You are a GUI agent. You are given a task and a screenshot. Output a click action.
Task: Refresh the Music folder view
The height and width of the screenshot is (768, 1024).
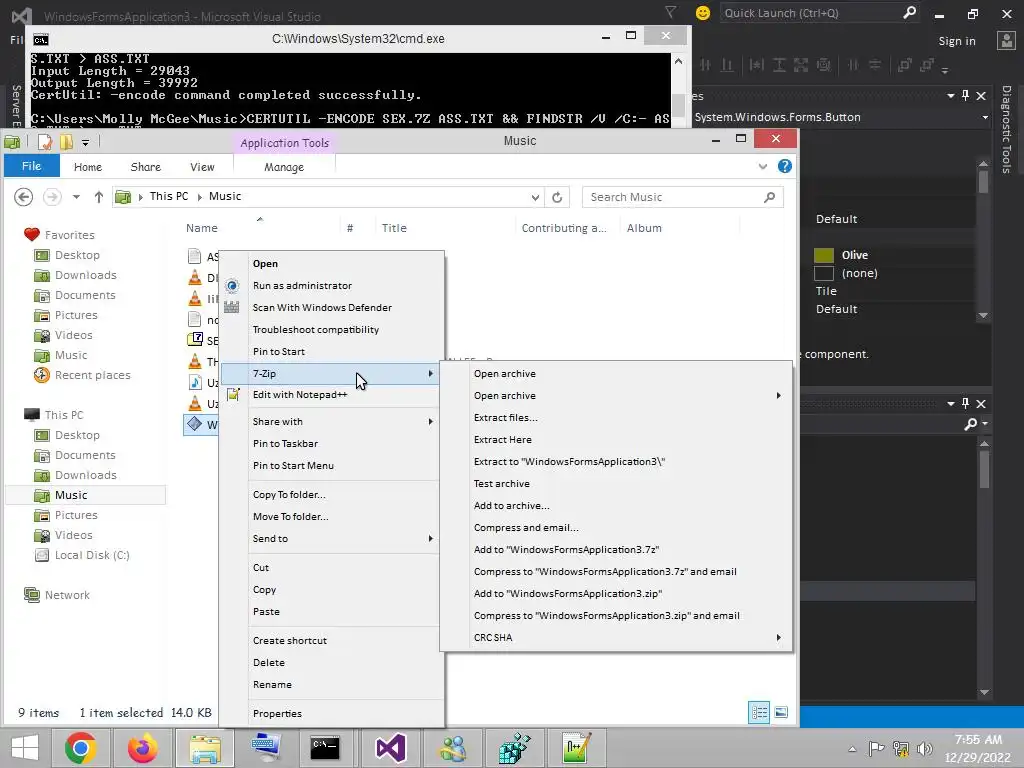tap(557, 197)
